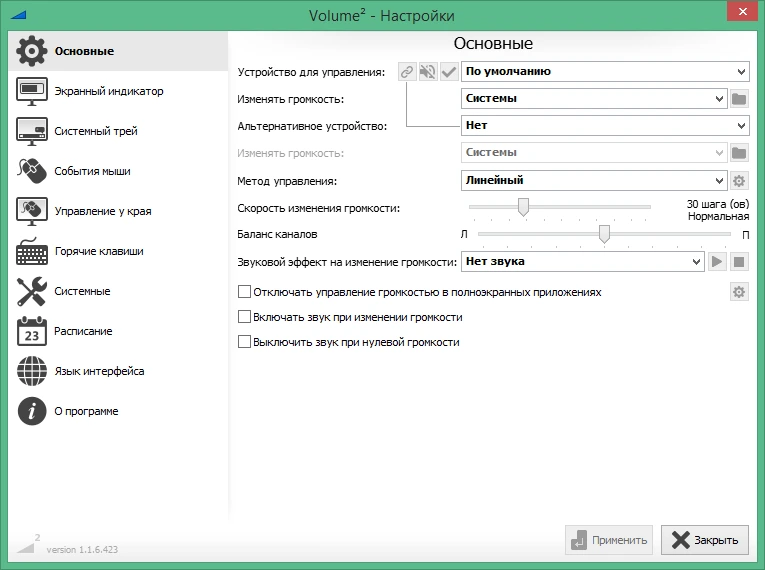Stop the sound effect playback
Viewport: 765px width, 570px height.
(x=739, y=262)
